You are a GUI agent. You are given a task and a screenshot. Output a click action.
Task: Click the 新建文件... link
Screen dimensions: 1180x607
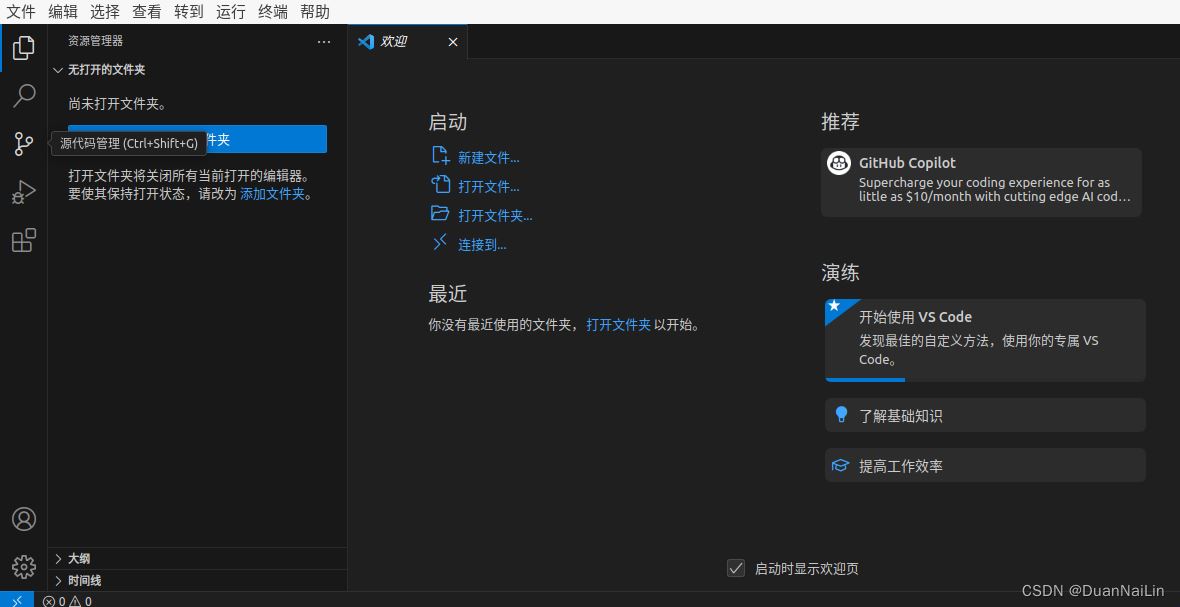[x=488, y=158]
